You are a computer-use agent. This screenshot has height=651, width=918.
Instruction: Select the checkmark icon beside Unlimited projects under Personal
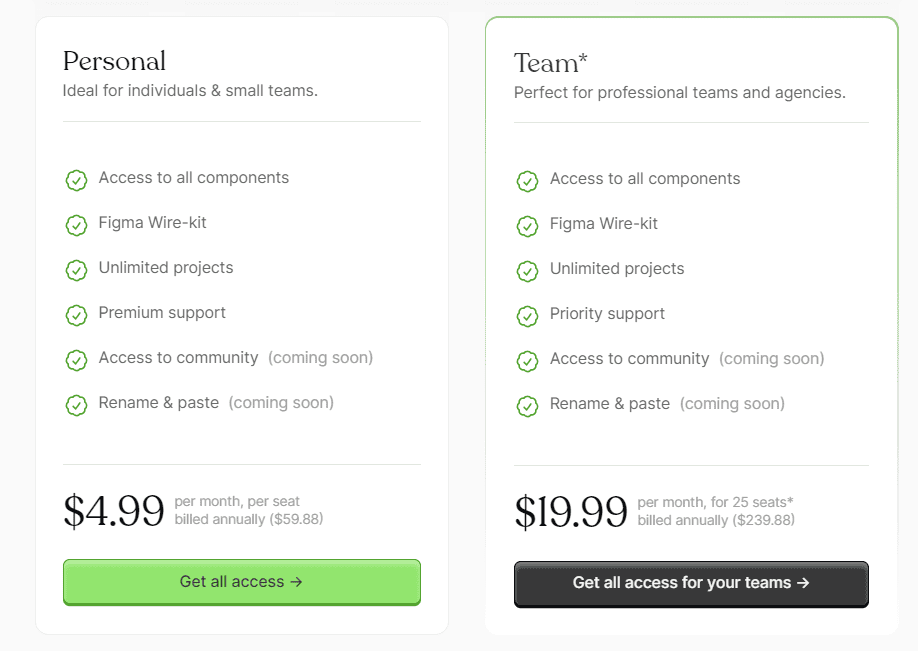[x=77, y=270]
